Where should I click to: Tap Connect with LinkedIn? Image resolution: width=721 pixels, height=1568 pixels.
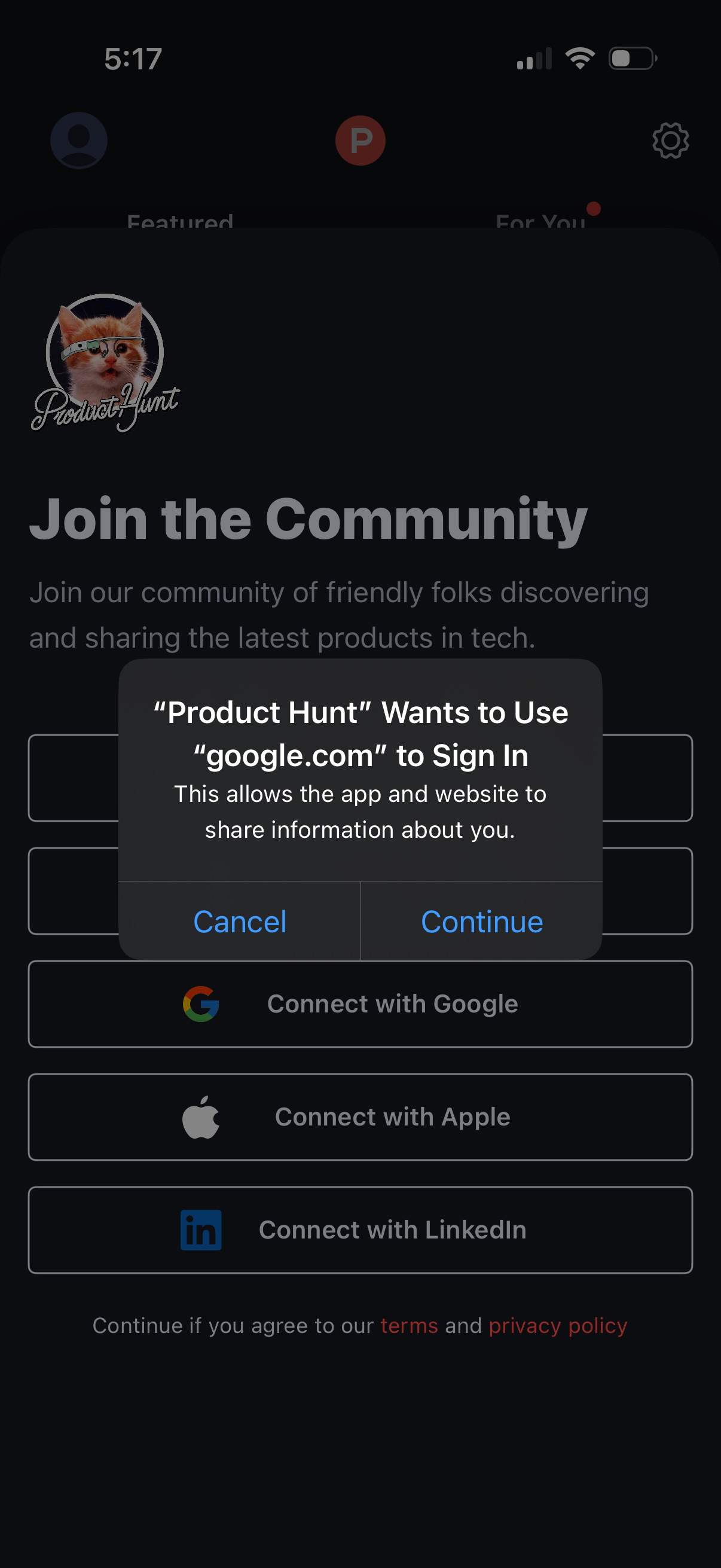[360, 1229]
